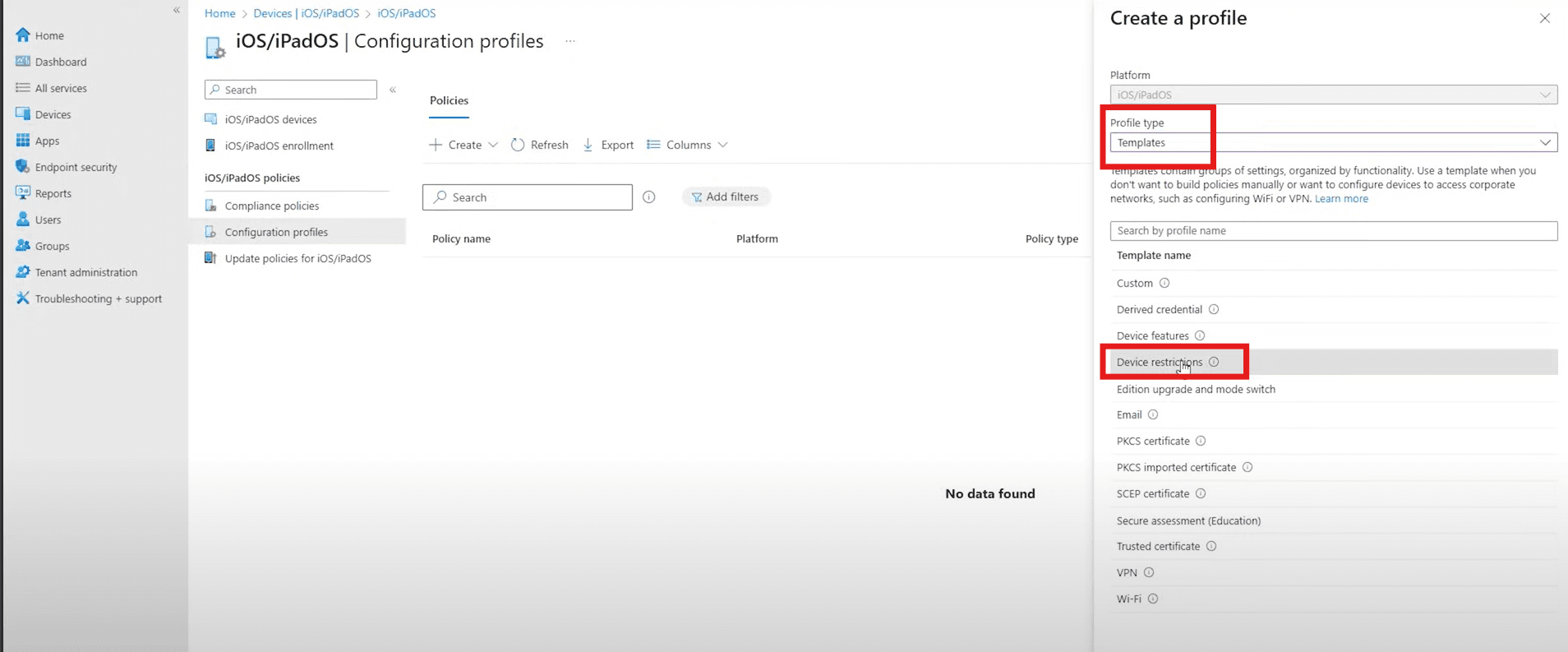Click the Users person icon
This screenshot has height=652, width=1568.
pos(23,220)
